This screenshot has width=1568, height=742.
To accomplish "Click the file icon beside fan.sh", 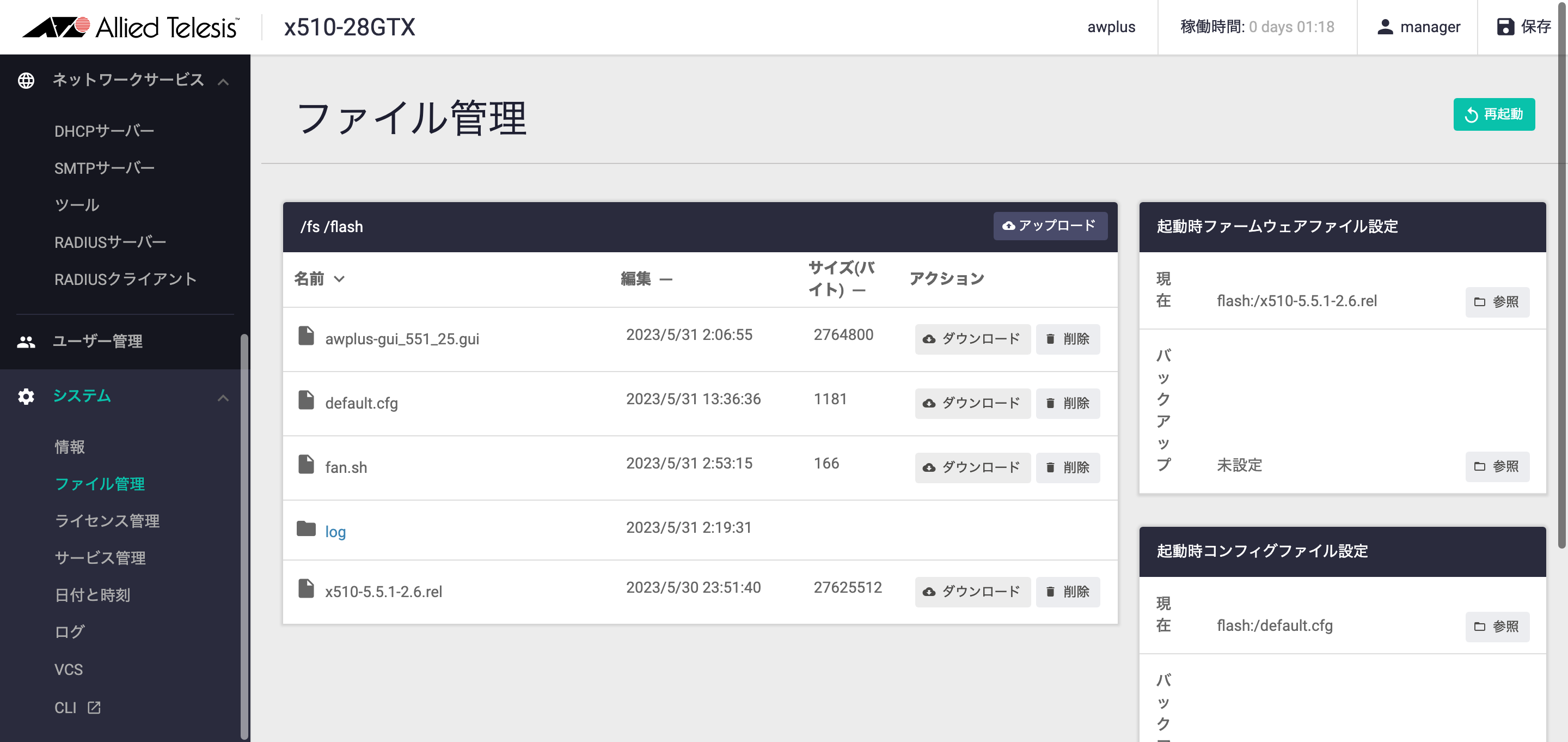I will click(x=305, y=464).
